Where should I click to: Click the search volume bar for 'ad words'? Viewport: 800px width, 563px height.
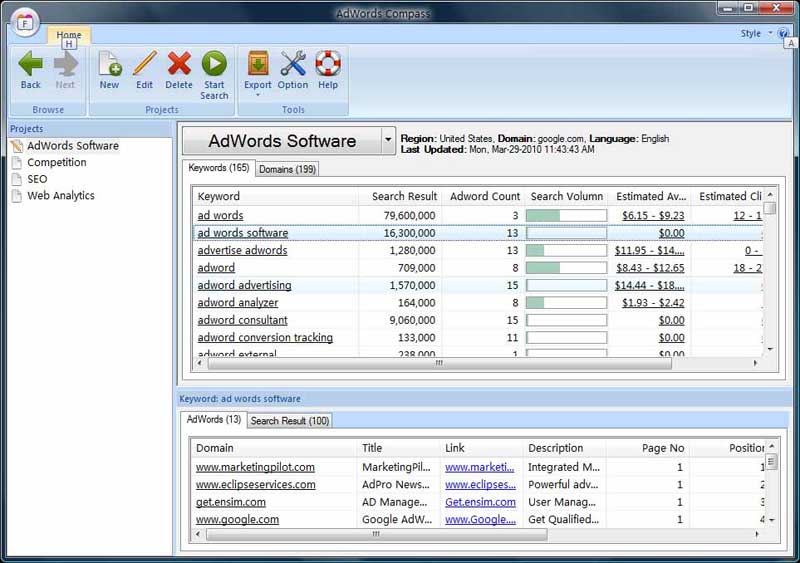click(x=566, y=215)
